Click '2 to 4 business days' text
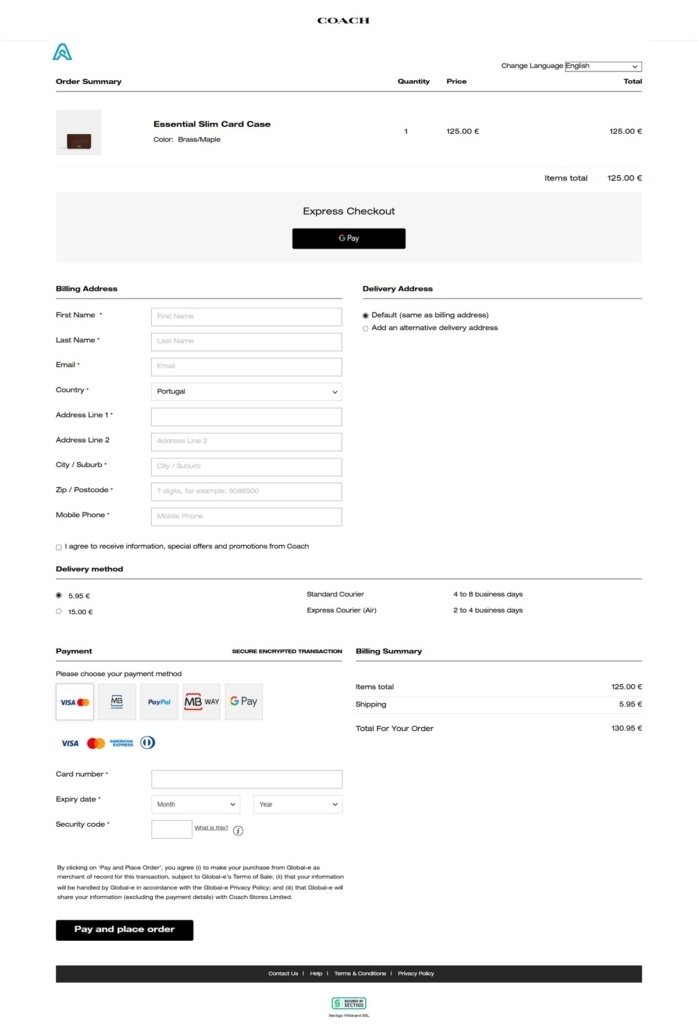The image size is (698, 1024). coord(488,610)
